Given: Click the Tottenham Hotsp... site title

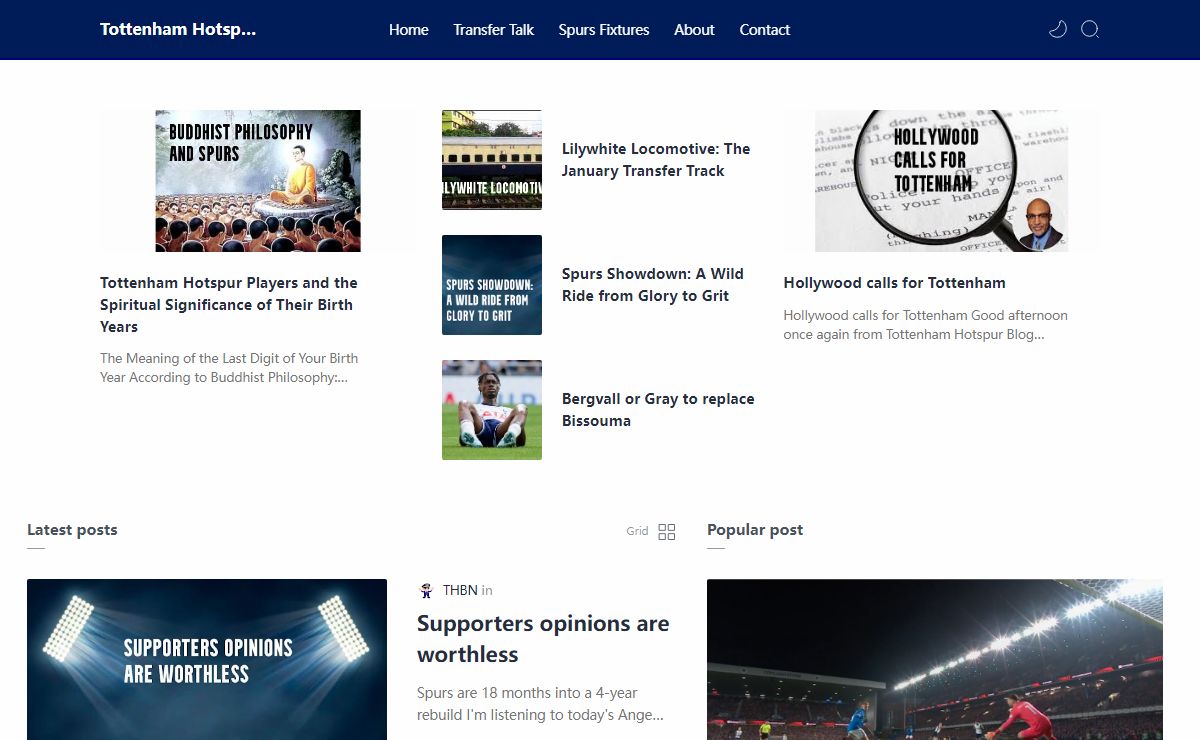Looking at the screenshot, I should 178,29.
